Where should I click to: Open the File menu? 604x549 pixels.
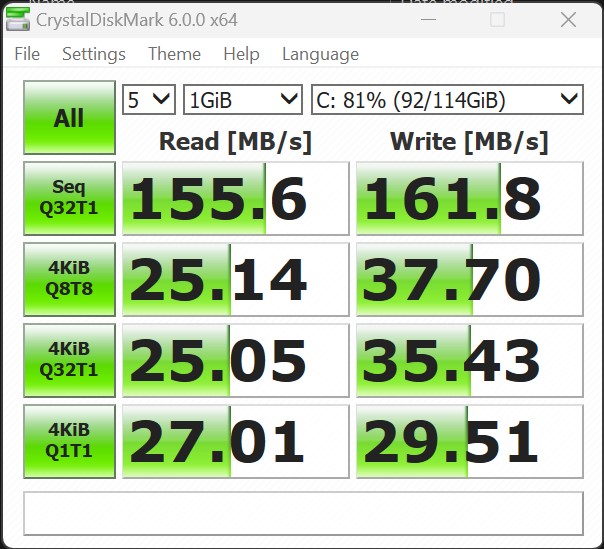pyautogui.click(x=27, y=54)
